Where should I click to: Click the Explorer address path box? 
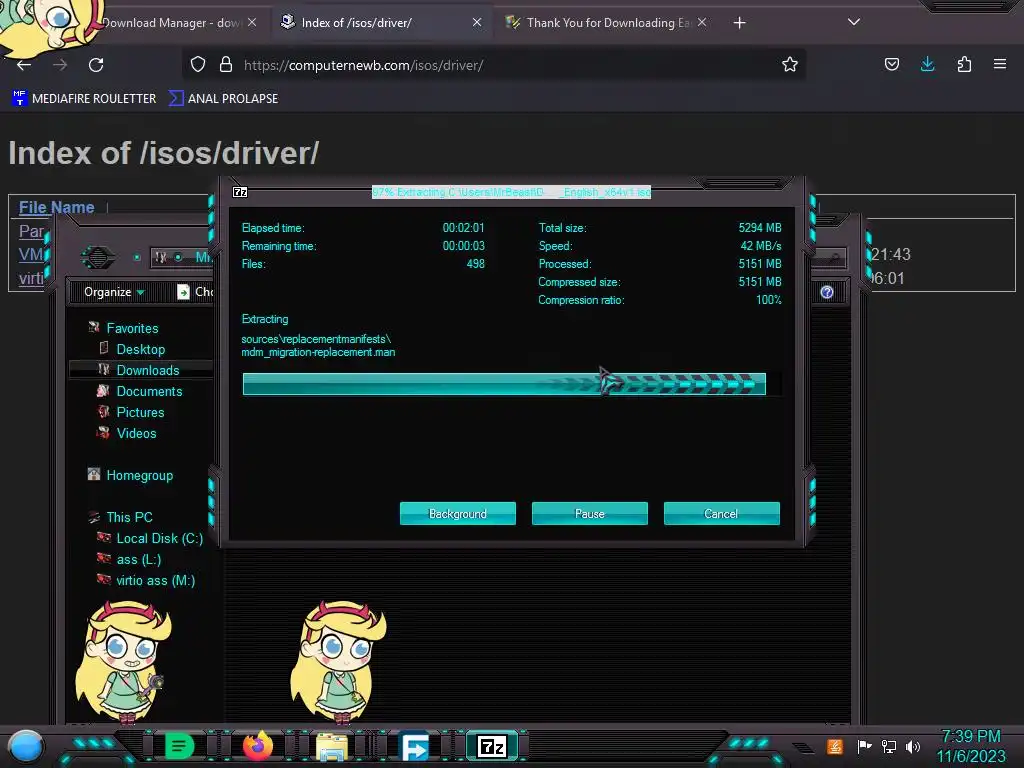(183, 257)
